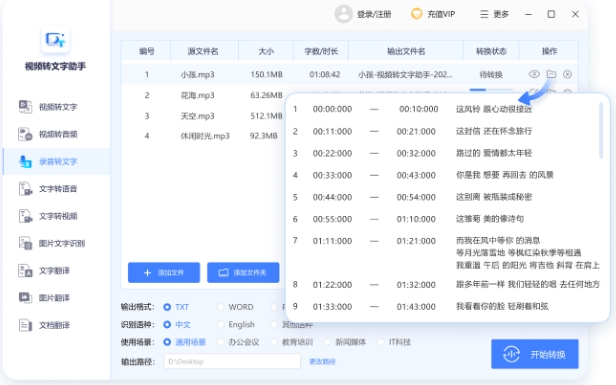Image resolution: width=616 pixels, height=385 pixels.
Task: Click the 01:08:42 duration cell
Action: 324,74
